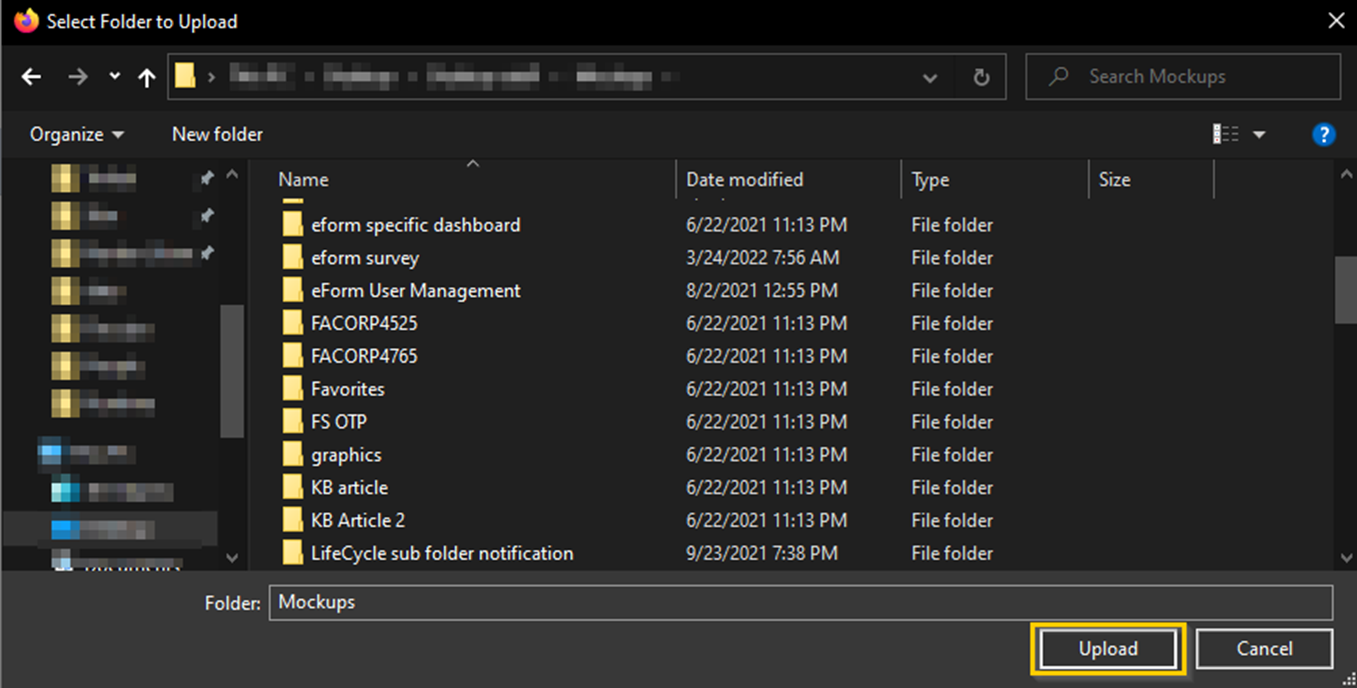Click the file list scrollbar down arrow
This screenshot has width=1357, height=688.
pos(1346,558)
